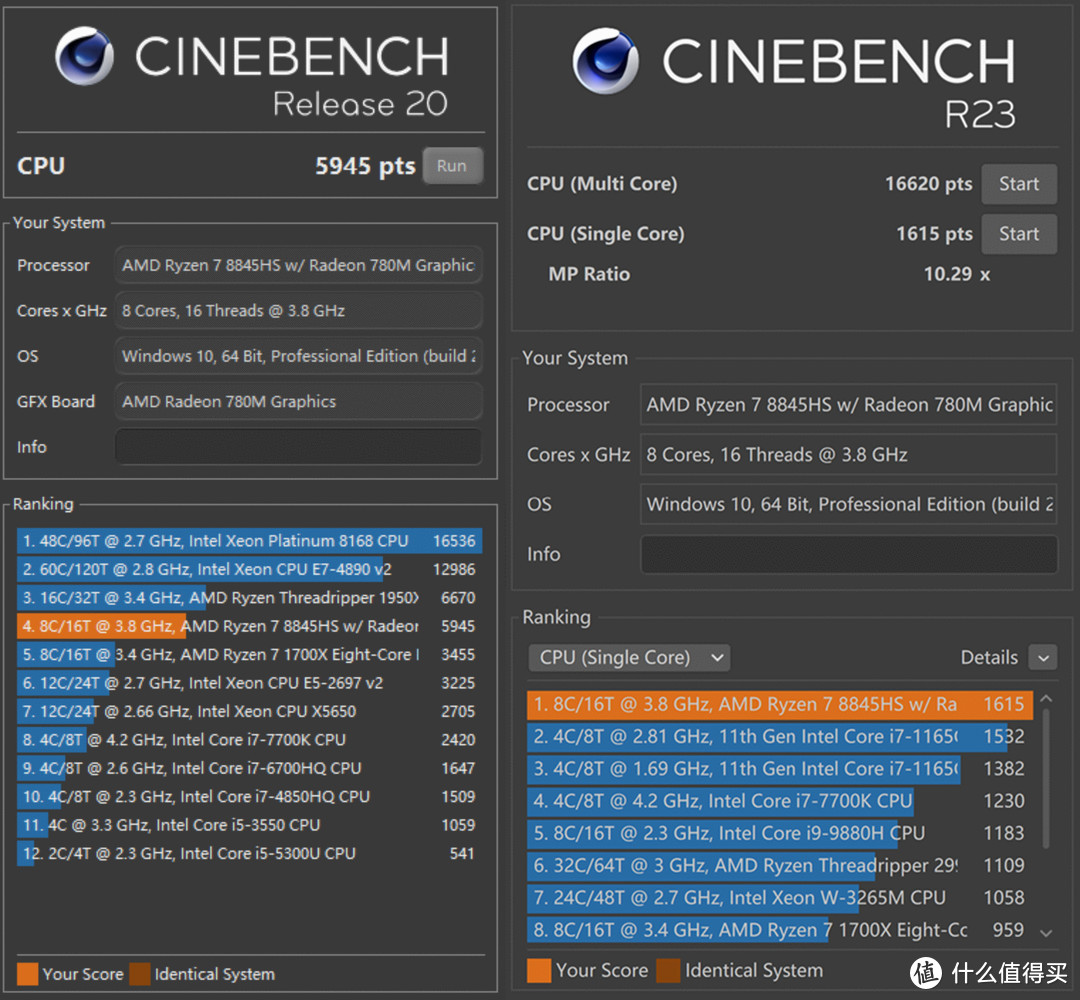
Task: Select the i7-7700K row scoring 2420
Action: (249, 740)
